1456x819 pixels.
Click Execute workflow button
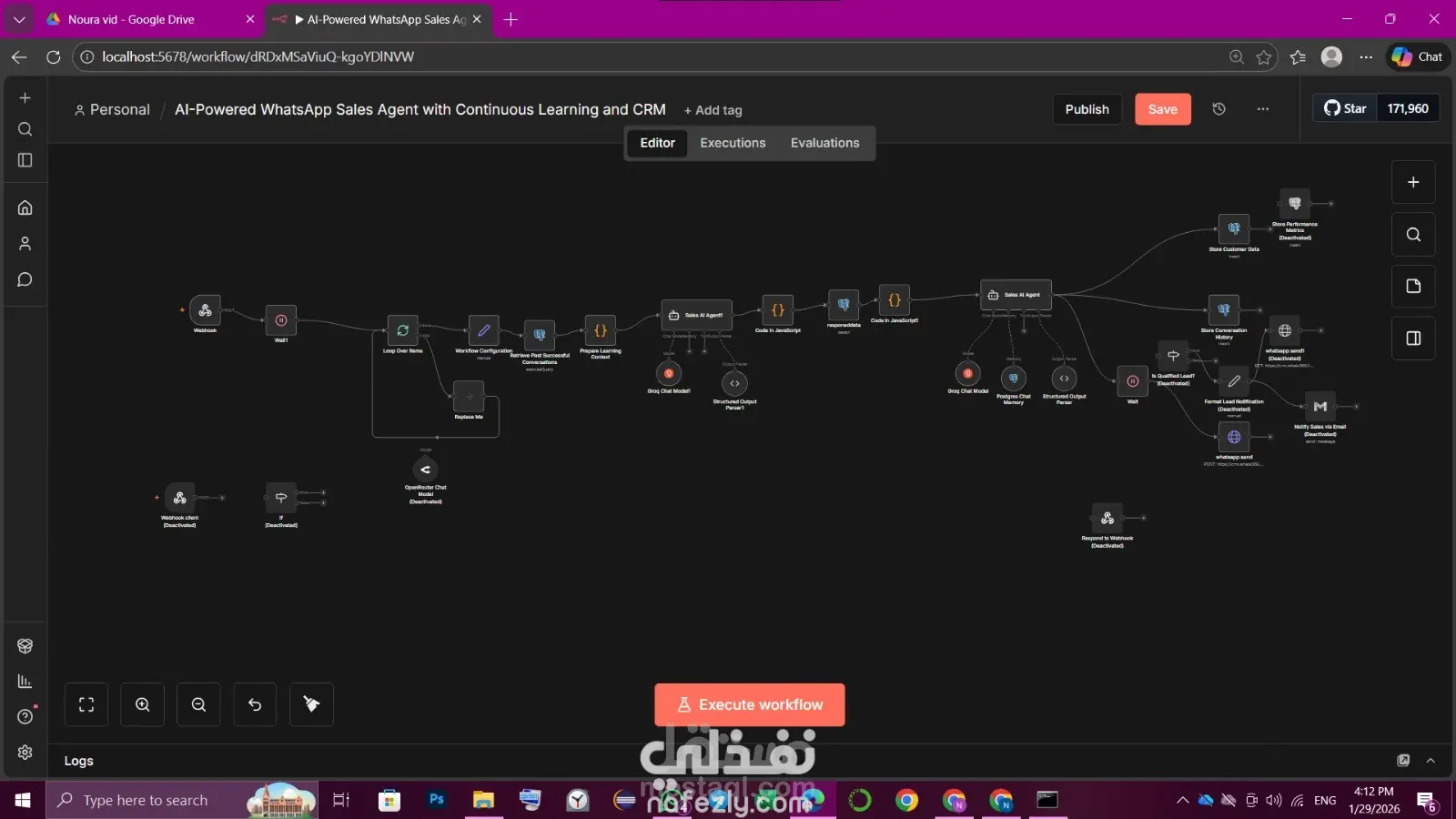(750, 704)
